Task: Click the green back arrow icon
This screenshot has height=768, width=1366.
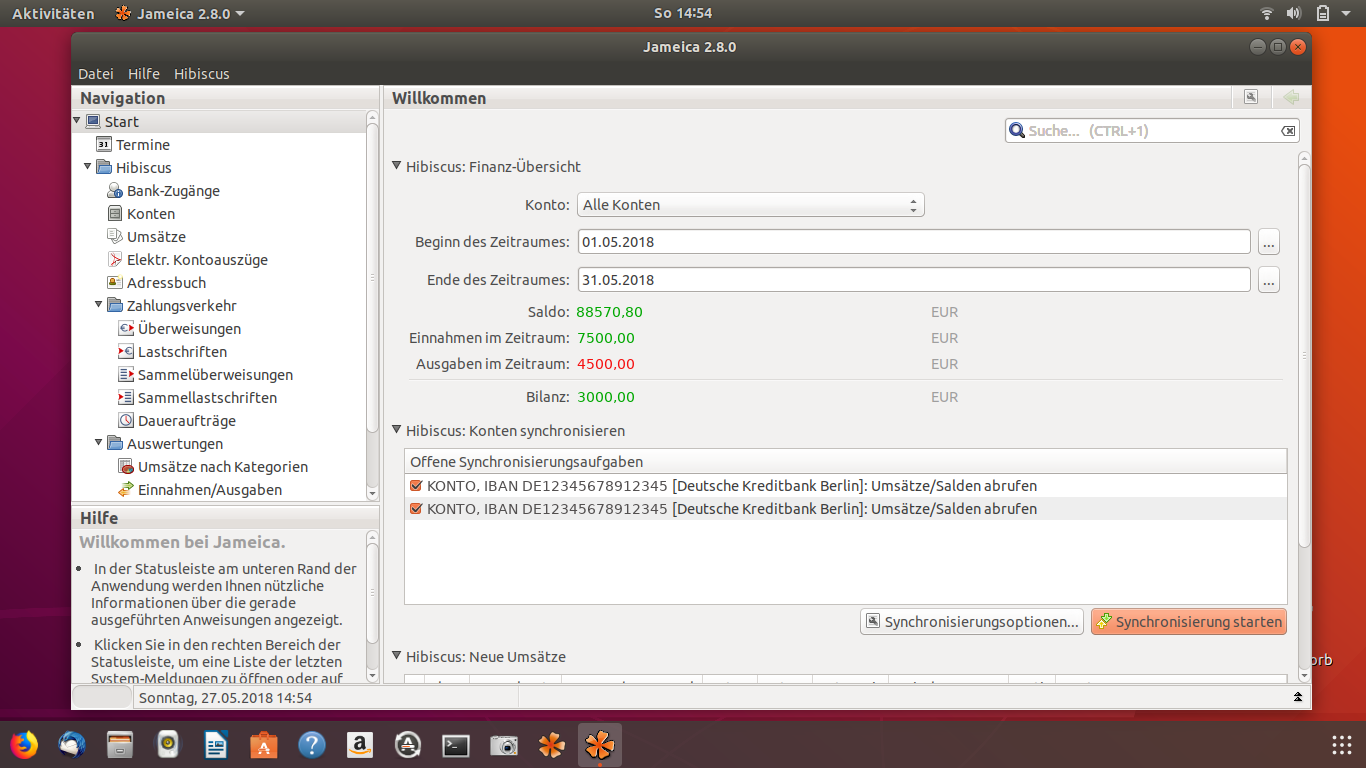Action: (1291, 97)
